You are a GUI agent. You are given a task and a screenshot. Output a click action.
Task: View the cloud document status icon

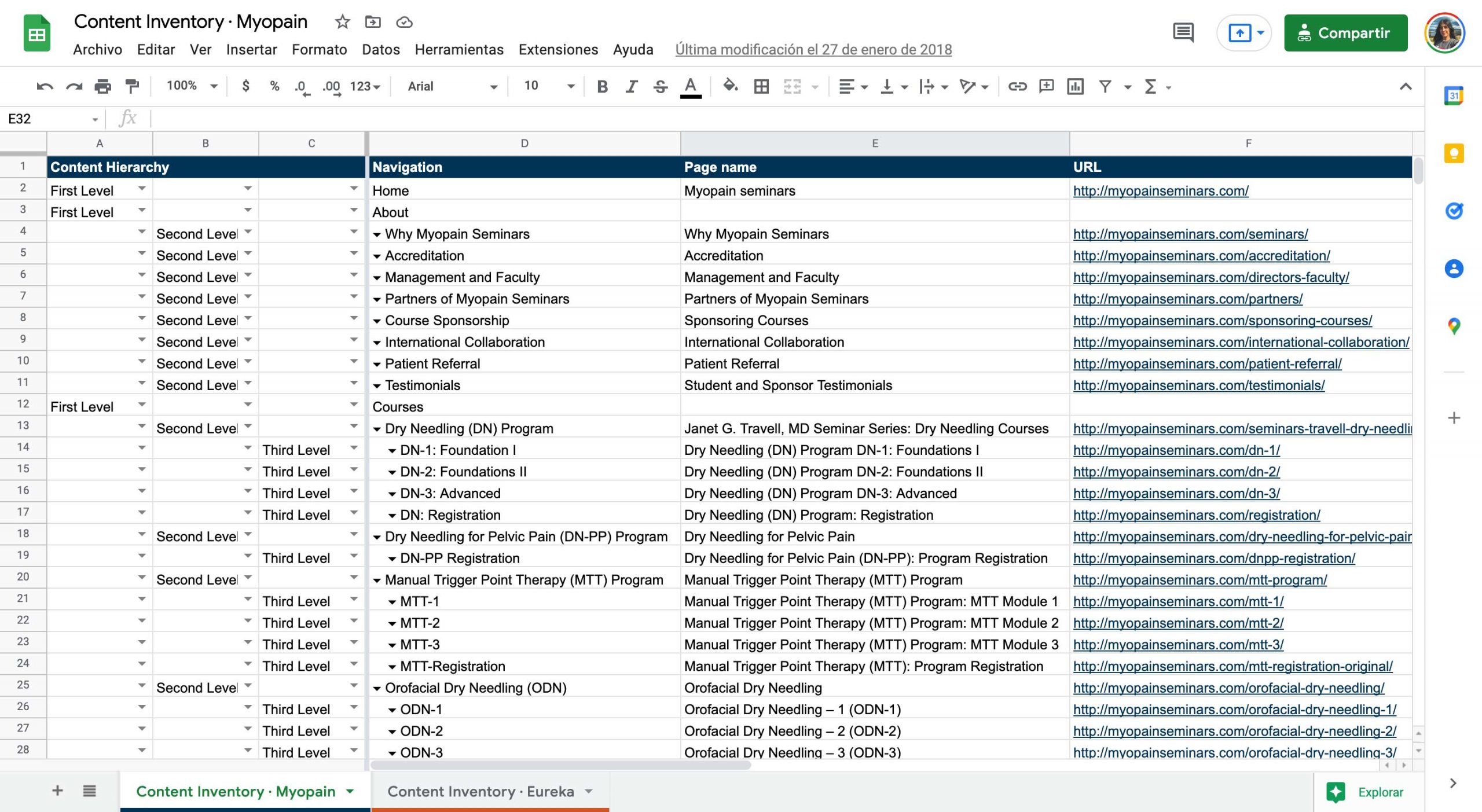(x=404, y=22)
